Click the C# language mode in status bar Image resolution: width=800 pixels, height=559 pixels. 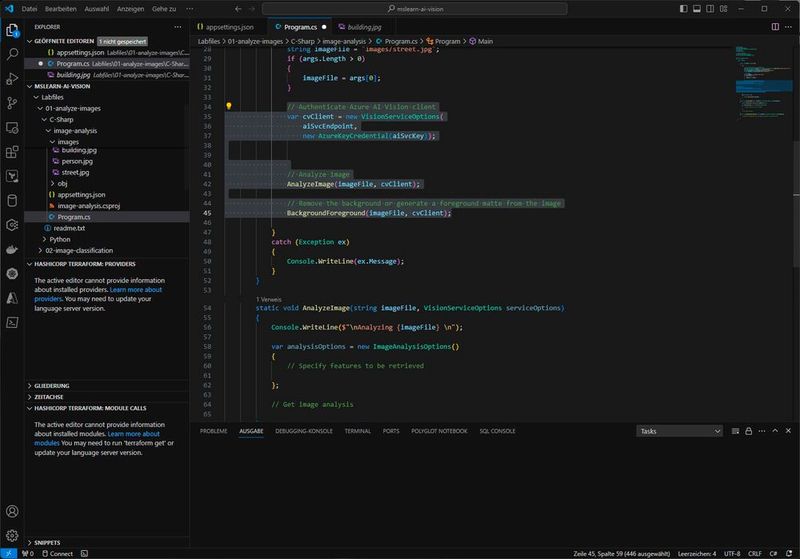point(773,553)
